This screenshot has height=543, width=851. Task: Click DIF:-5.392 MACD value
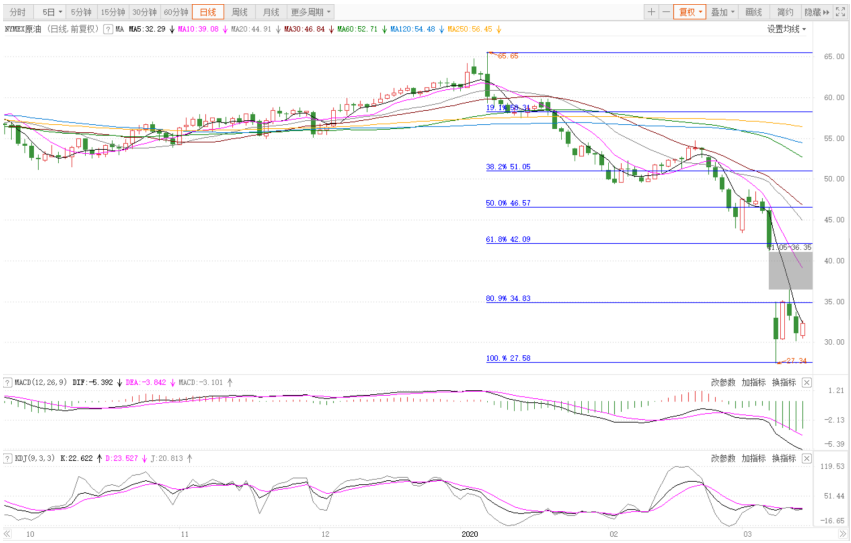tap(93, 383)
